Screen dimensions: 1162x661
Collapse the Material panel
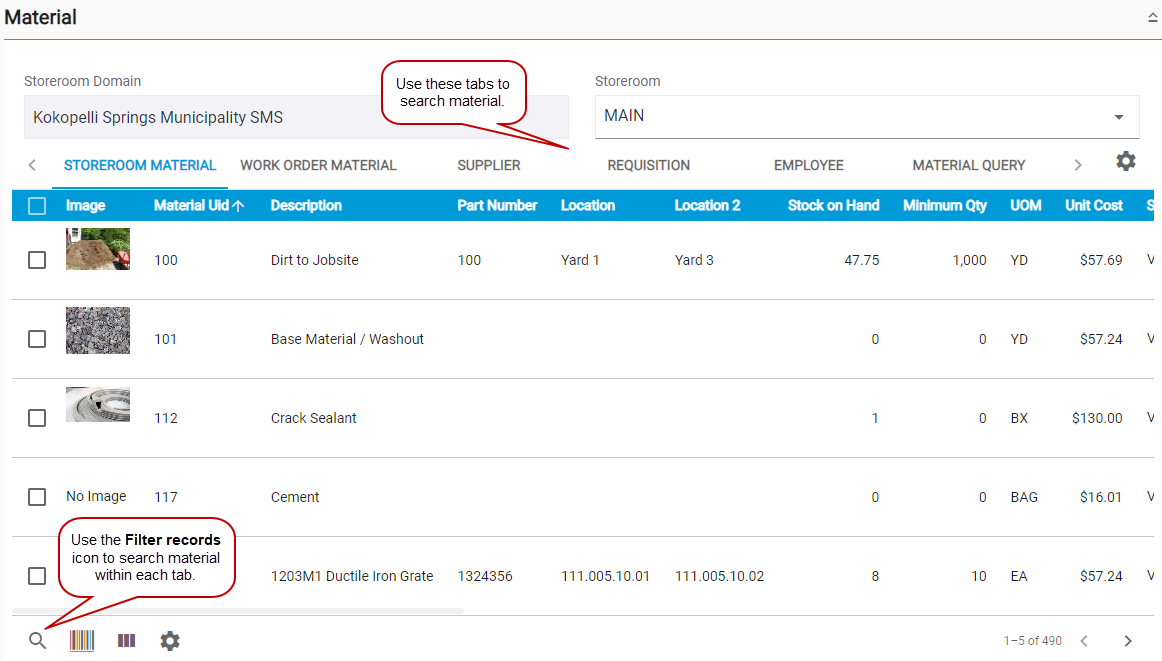click(1152, 18)
